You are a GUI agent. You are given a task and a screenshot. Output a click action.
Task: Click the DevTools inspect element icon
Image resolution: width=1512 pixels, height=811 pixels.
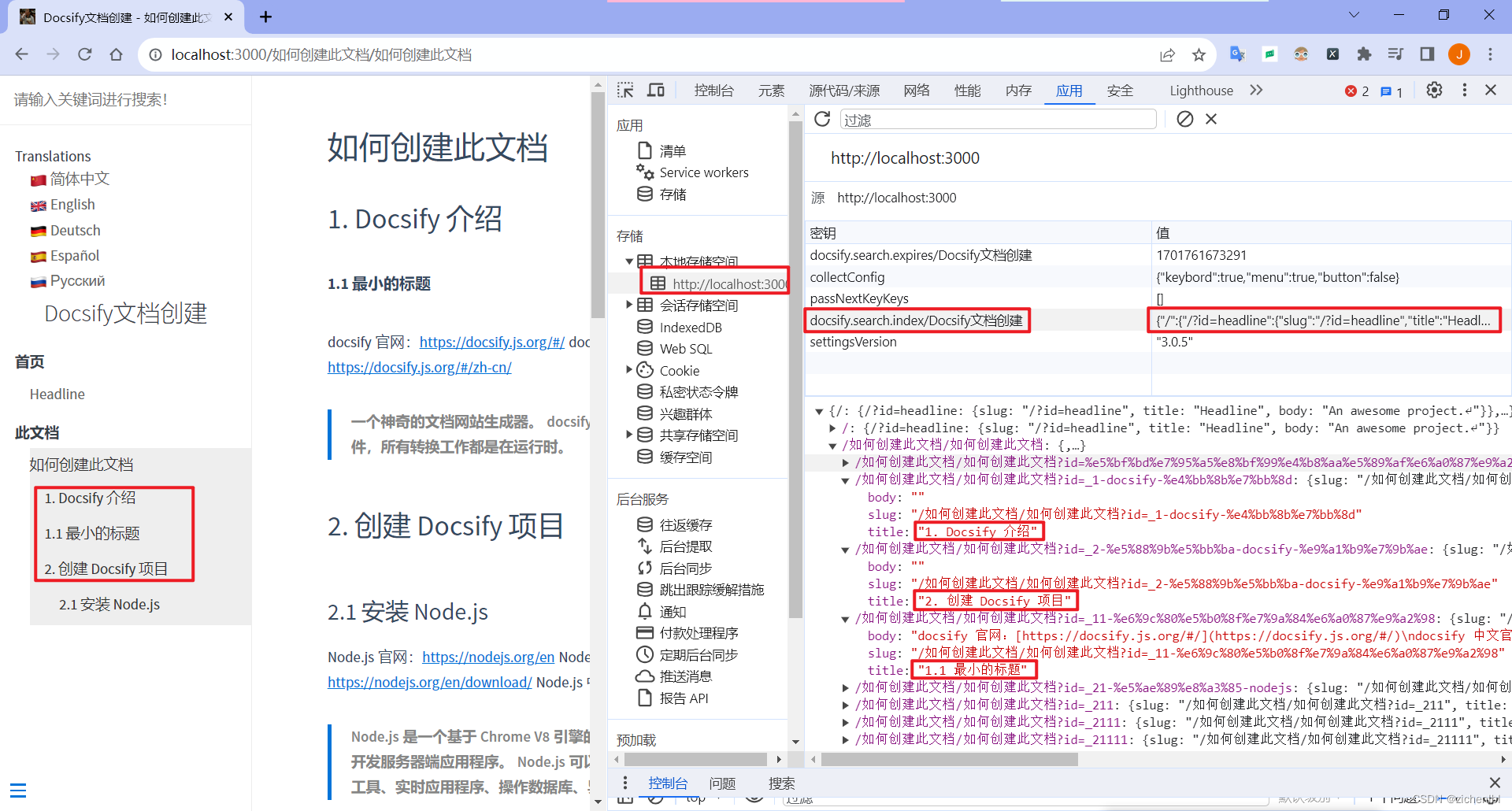pyautogui.click(x=625, y=91)
